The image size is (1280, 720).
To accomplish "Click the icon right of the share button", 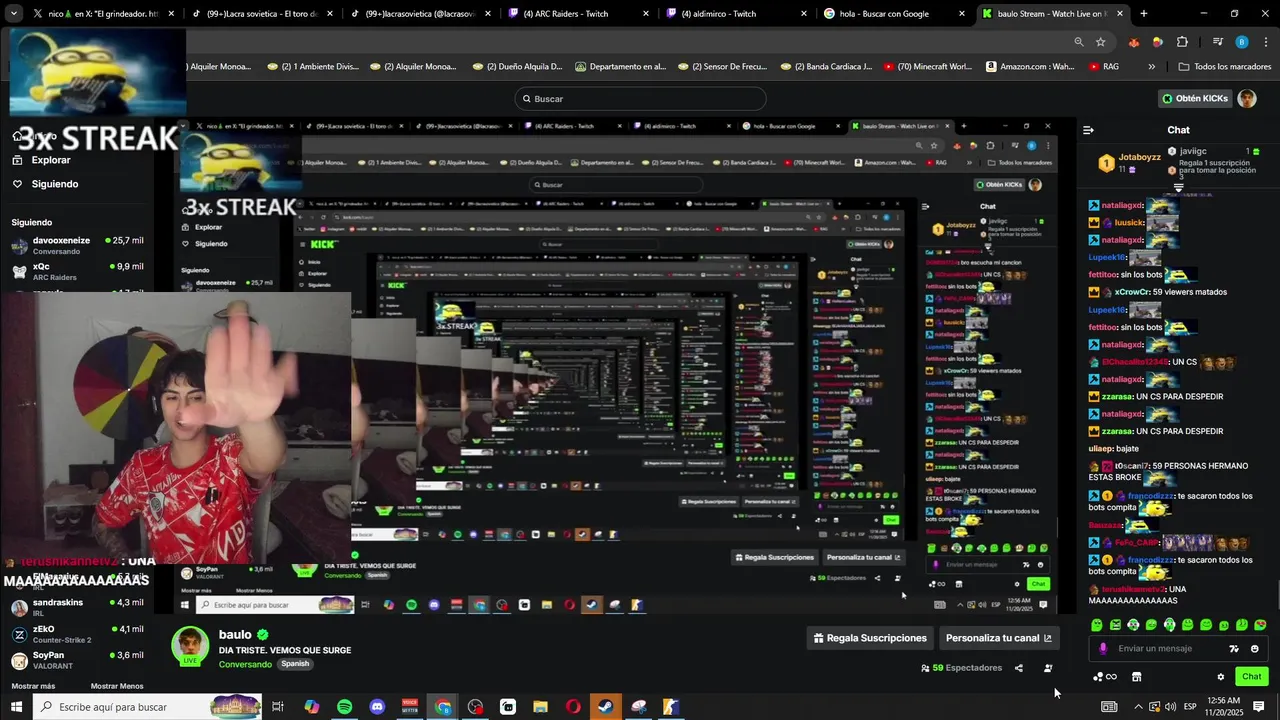I will click(x=1048, y=668).
